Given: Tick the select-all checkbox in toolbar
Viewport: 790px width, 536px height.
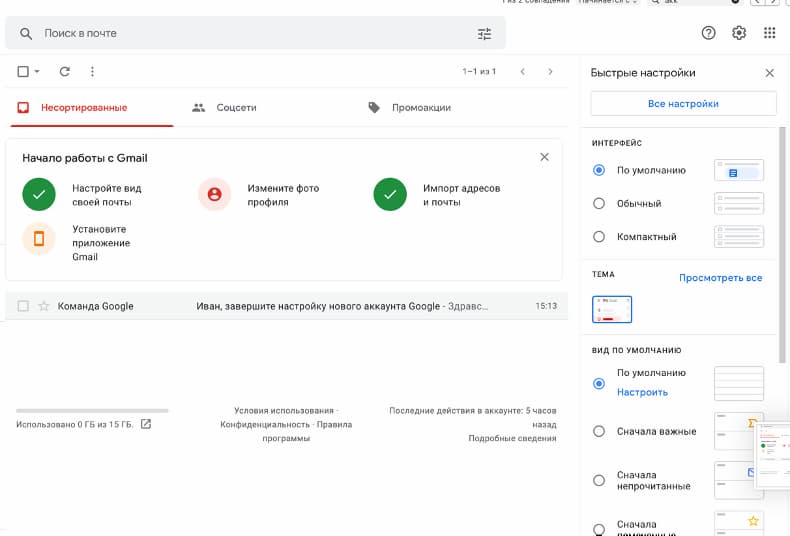Looking at the screenshot, I should coord(23,72).
